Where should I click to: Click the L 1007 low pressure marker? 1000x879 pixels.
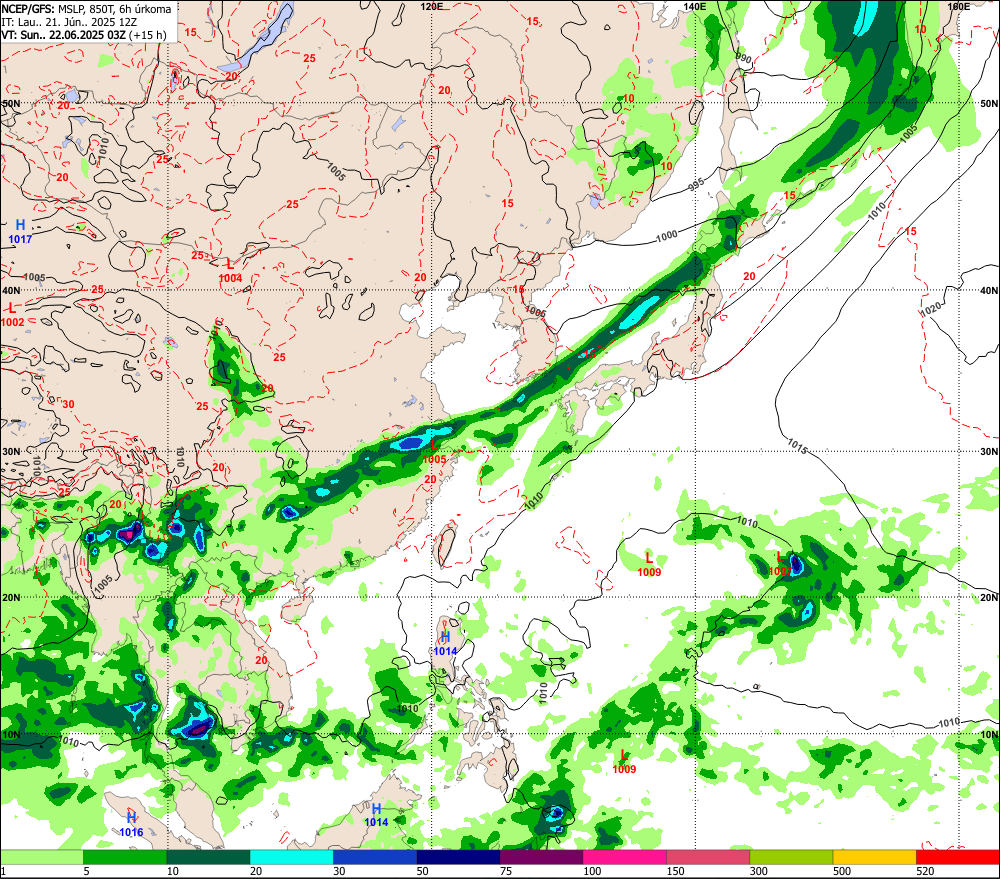click(780, 564)
